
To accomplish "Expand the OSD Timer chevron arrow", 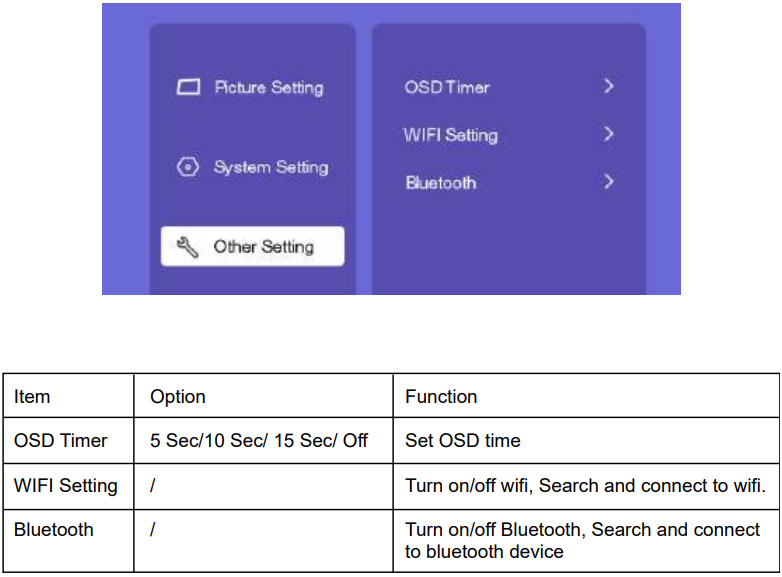I will (x=608, y=87).
